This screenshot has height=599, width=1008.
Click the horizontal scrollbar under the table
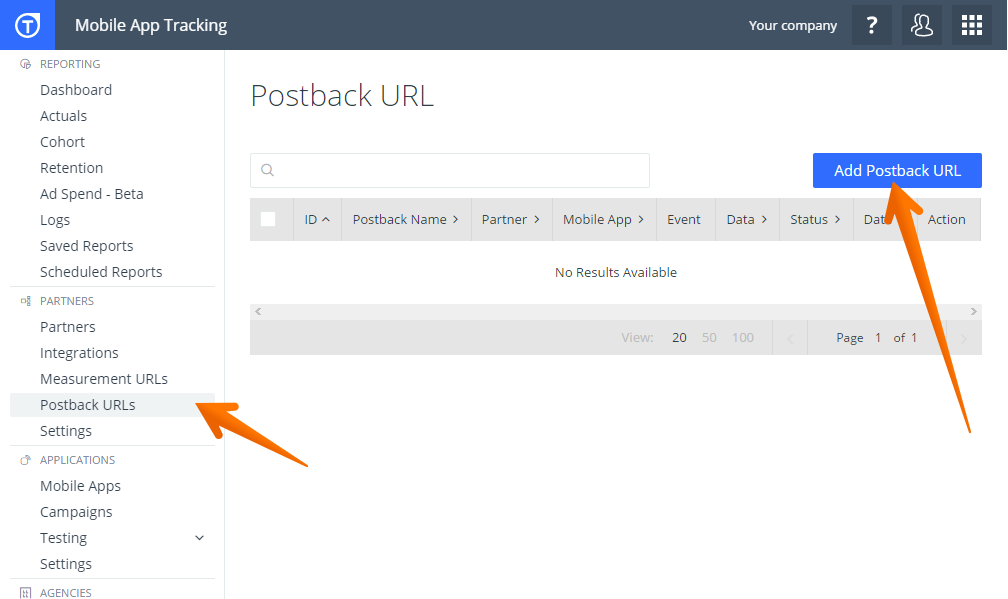tap(615, 312)
